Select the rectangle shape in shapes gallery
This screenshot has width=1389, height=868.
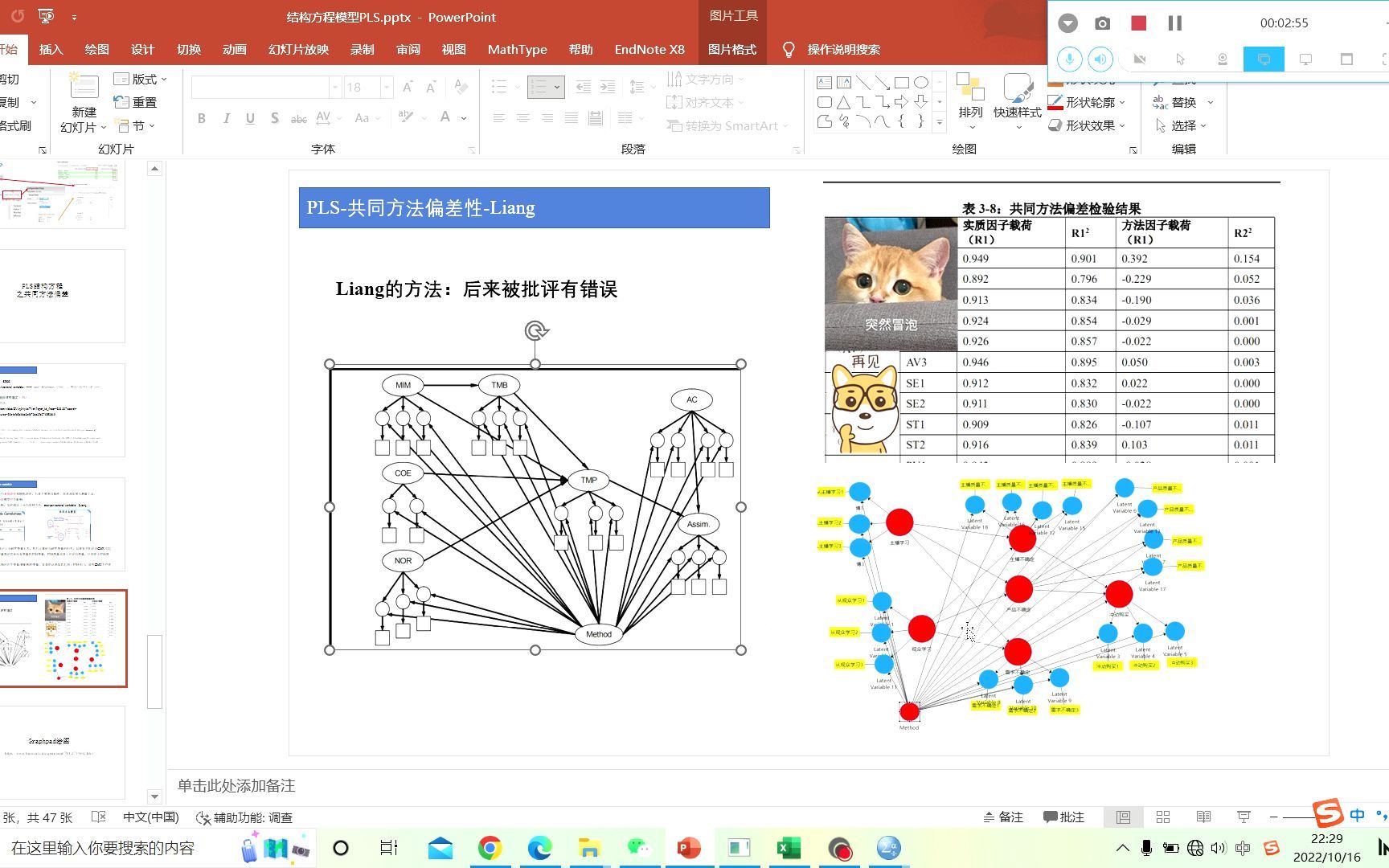coord(901,82)
